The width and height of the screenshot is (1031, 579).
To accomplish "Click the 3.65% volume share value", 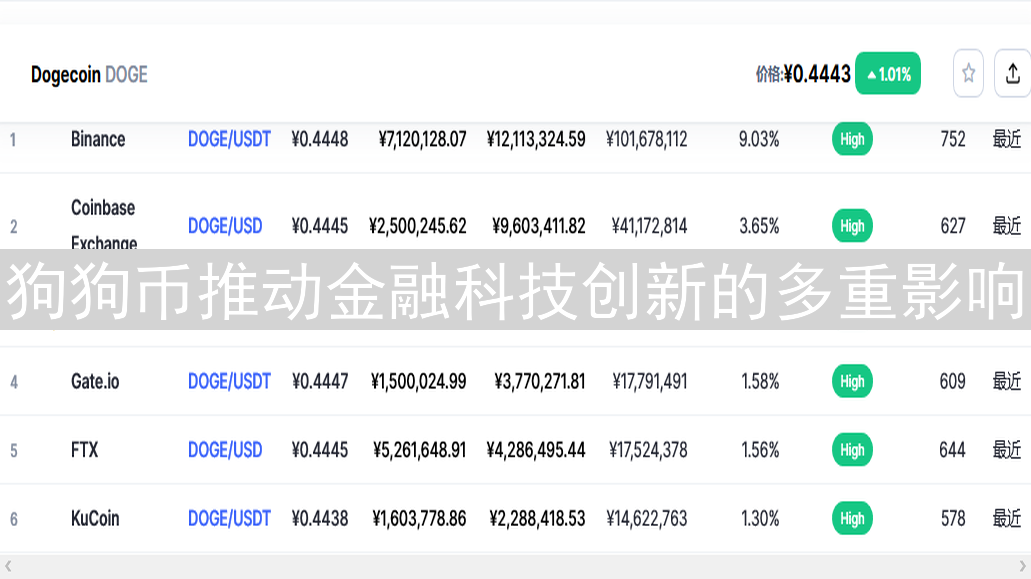I will pos(759,226).
